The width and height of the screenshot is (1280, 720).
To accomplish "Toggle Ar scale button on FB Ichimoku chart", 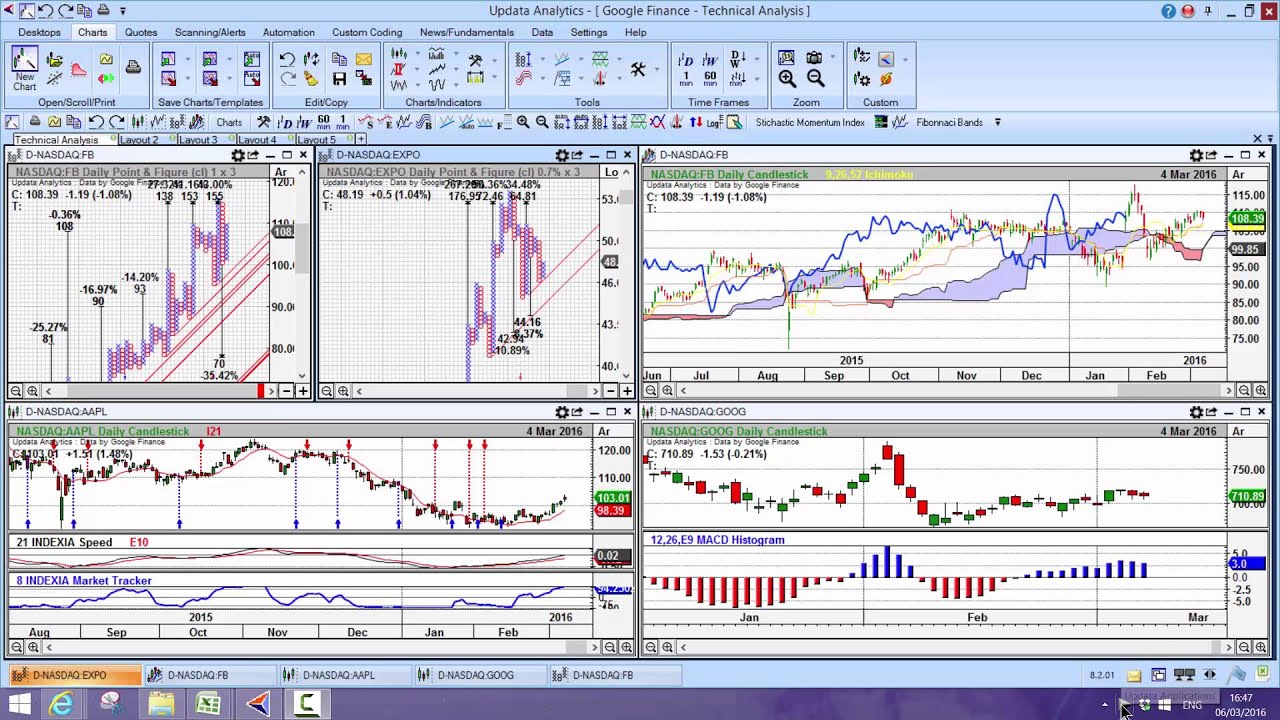I will pyautogui.click(x=1238, y=174).
